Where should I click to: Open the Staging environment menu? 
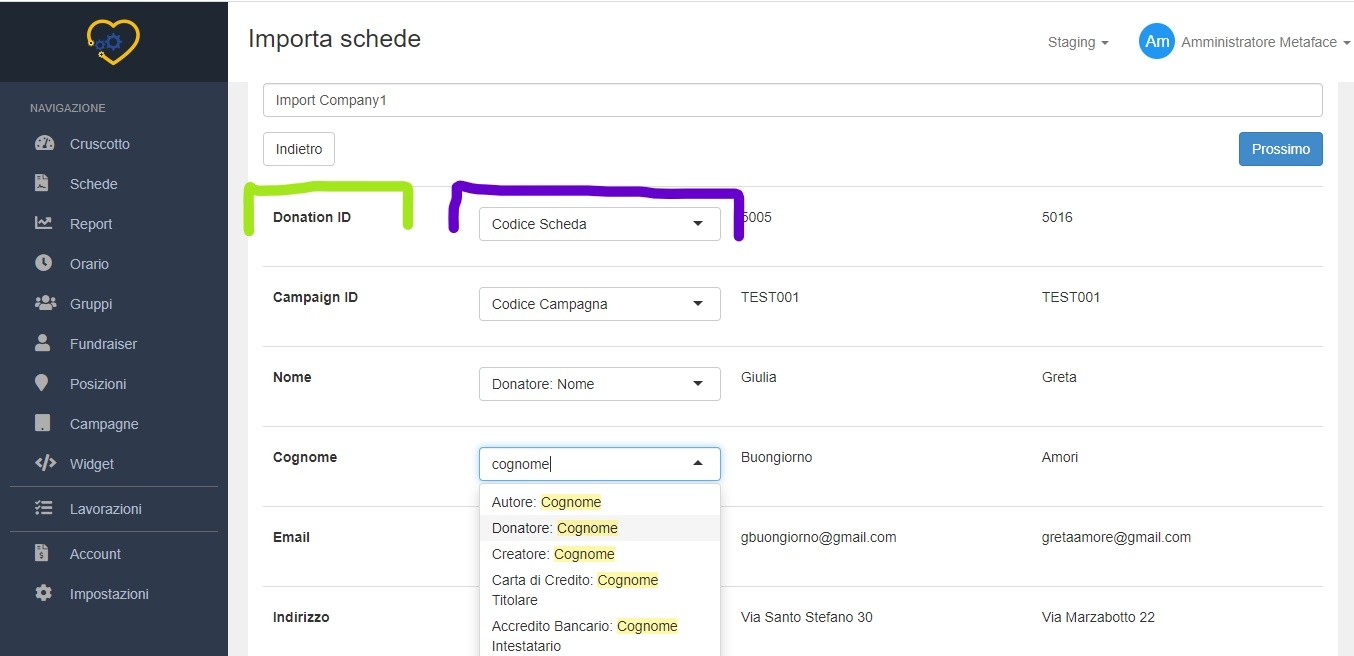(1077, 42)
